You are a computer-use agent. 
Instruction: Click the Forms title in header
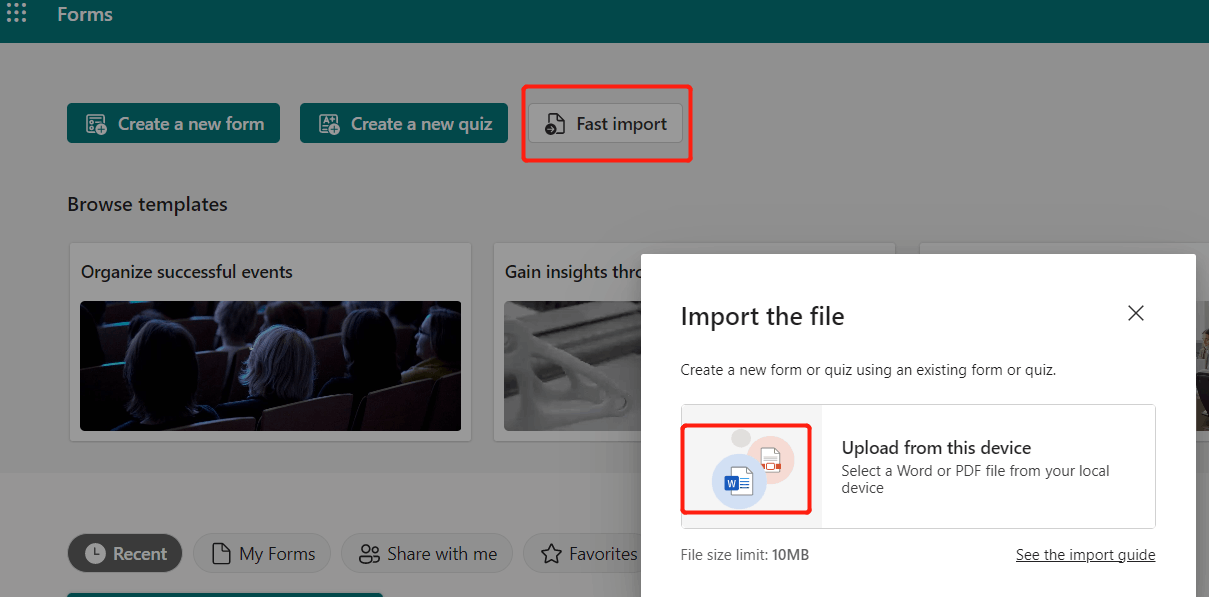point(85,14)
